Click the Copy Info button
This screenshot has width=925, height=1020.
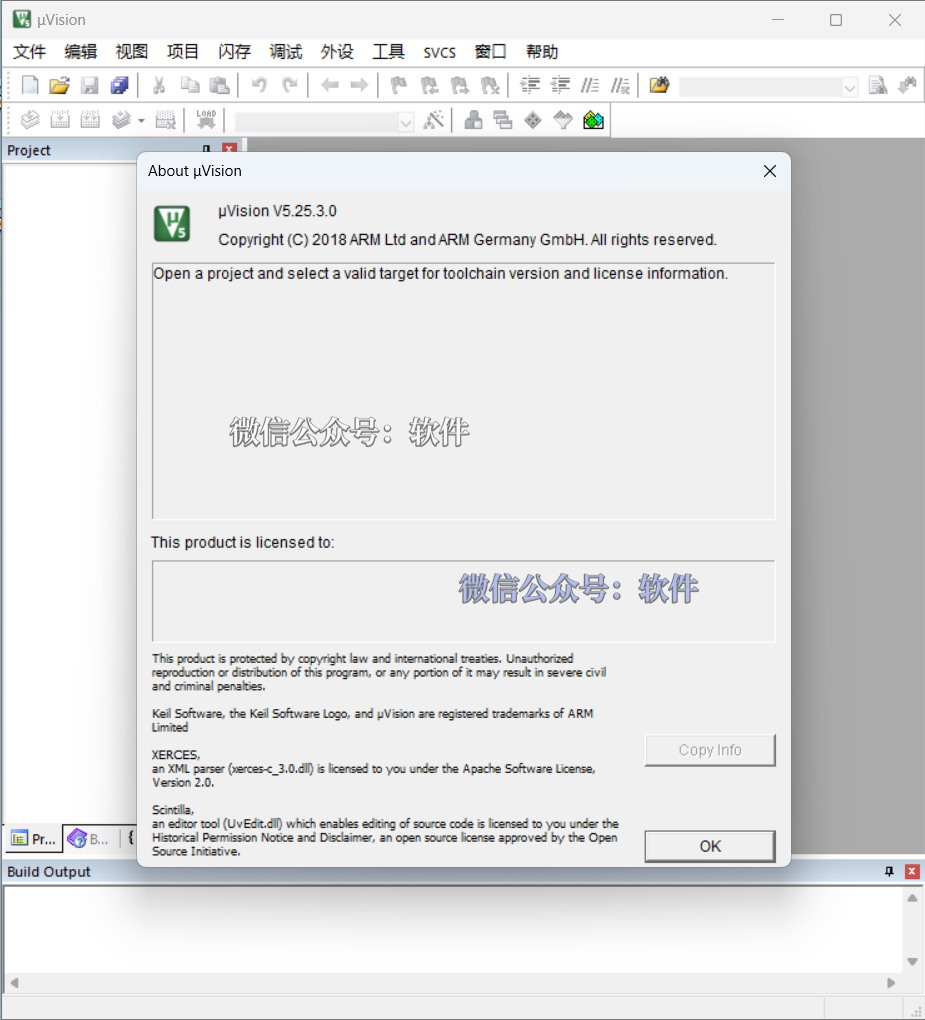click(x=710, y=750)
